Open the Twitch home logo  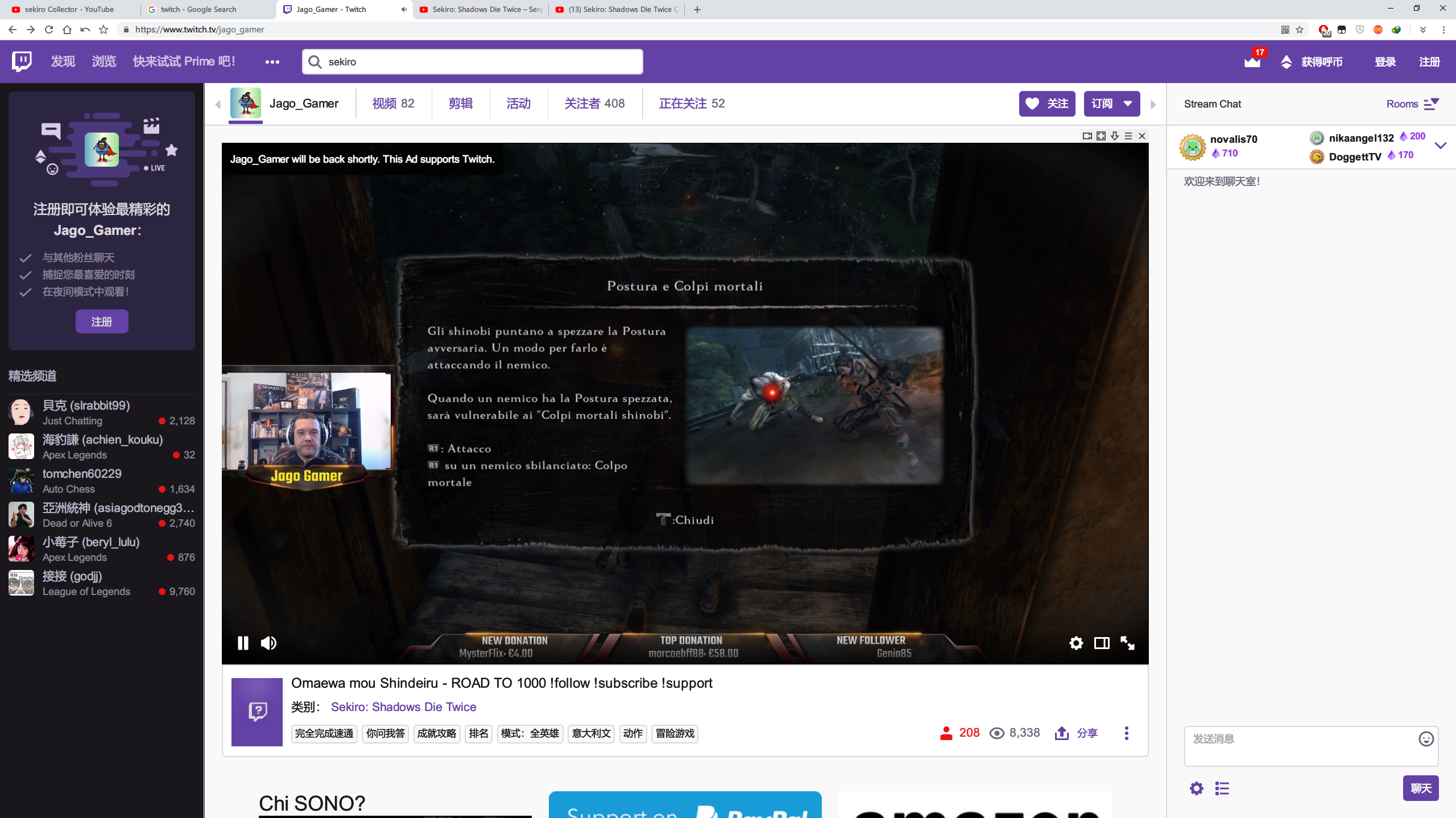22,61
